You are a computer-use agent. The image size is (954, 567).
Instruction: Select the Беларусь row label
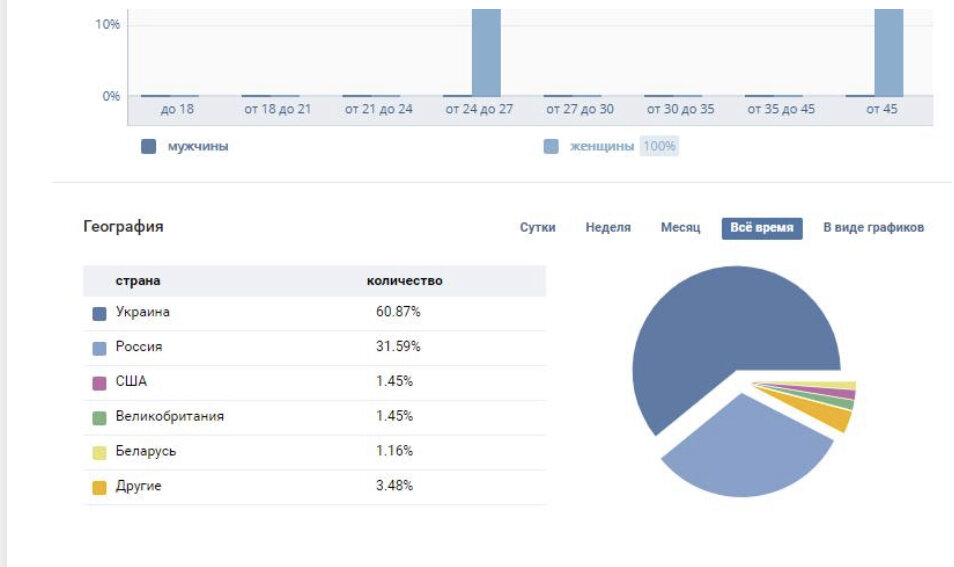145,451
